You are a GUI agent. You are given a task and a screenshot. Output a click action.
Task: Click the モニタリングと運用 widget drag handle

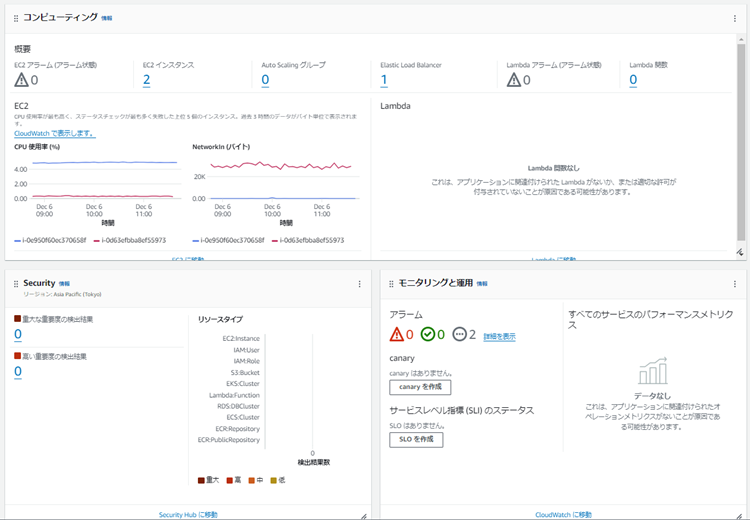coord(391,284)
